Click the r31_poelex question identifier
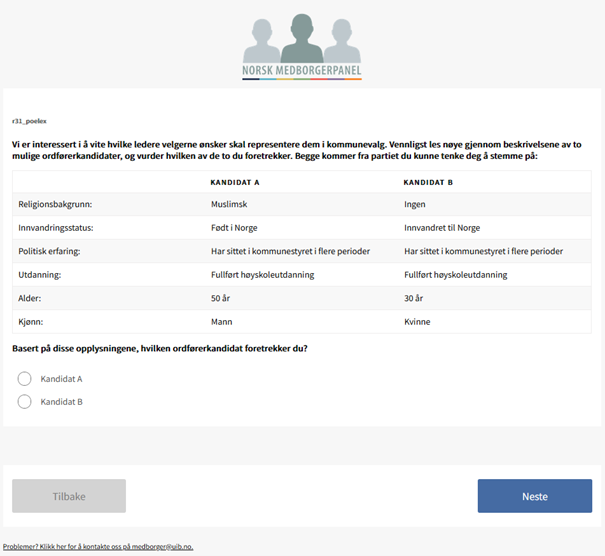This screenshot has height=556, width=605. pos(30,121)
